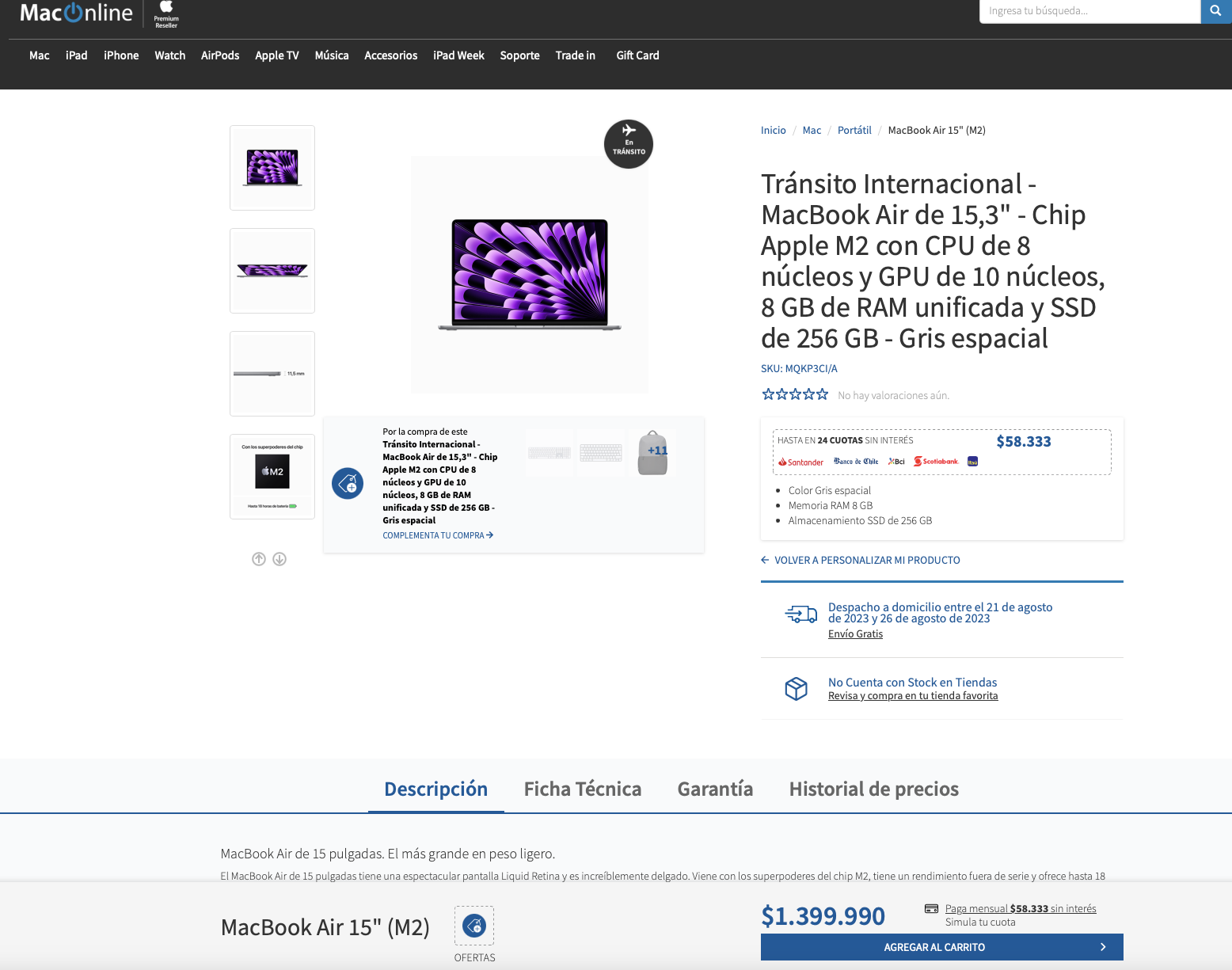Click the search magnifier button
Viewport: 1232px width, 970px height.
(1215, 11)
